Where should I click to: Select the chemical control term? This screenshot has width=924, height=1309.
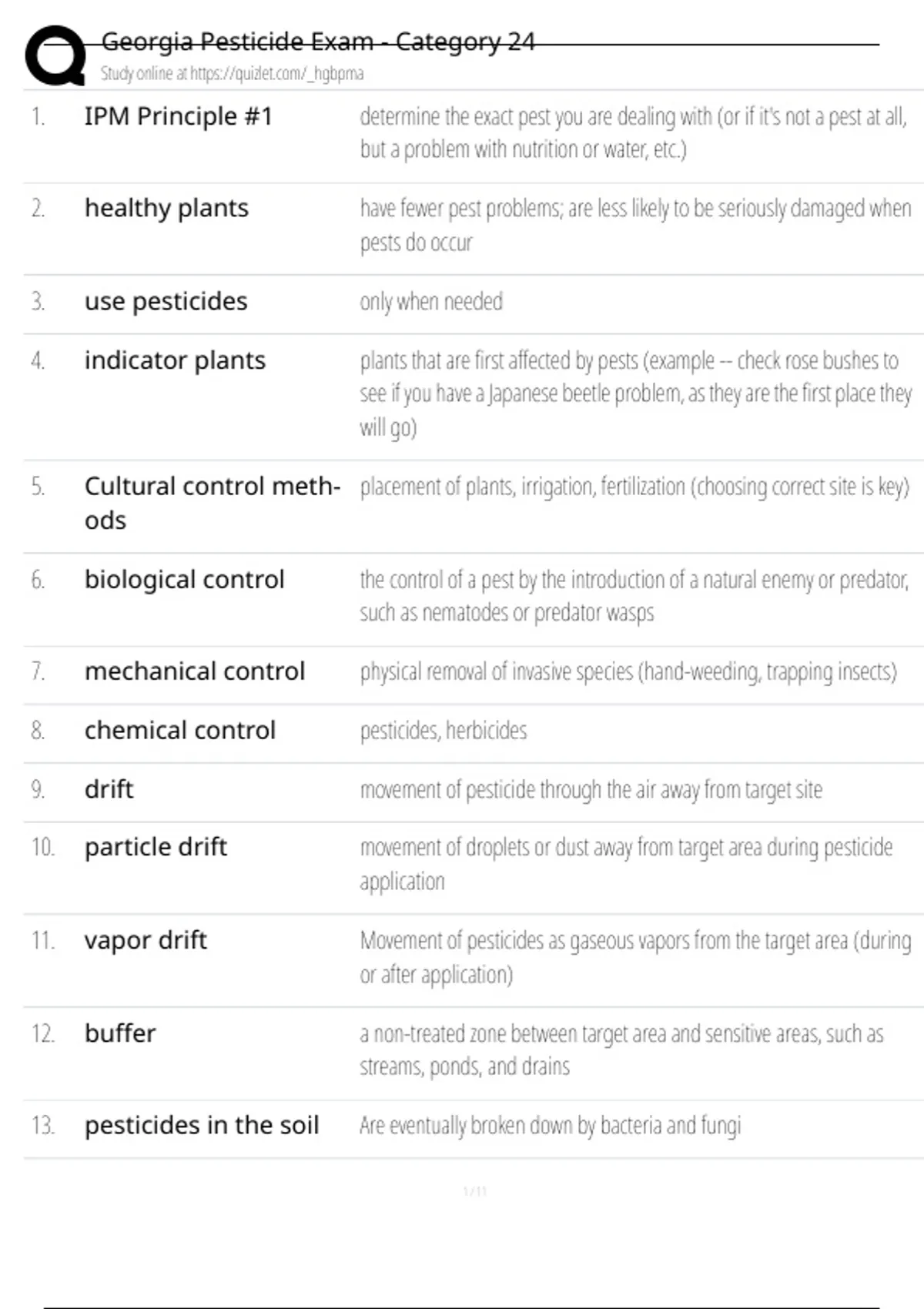(x=179, y=730)
